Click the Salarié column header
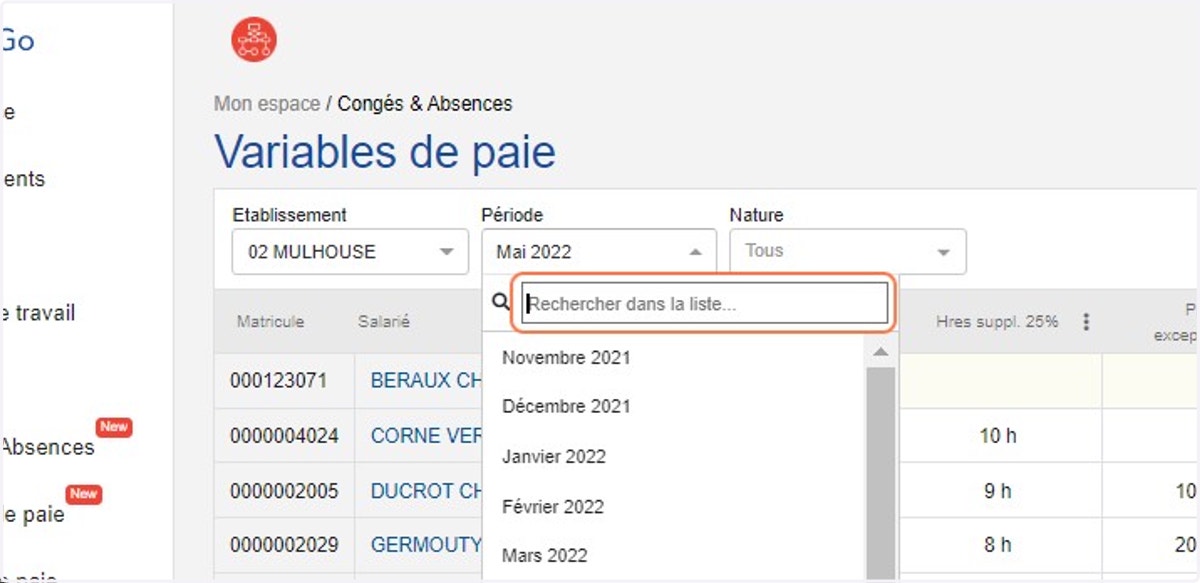 click(x=384, y=322)
